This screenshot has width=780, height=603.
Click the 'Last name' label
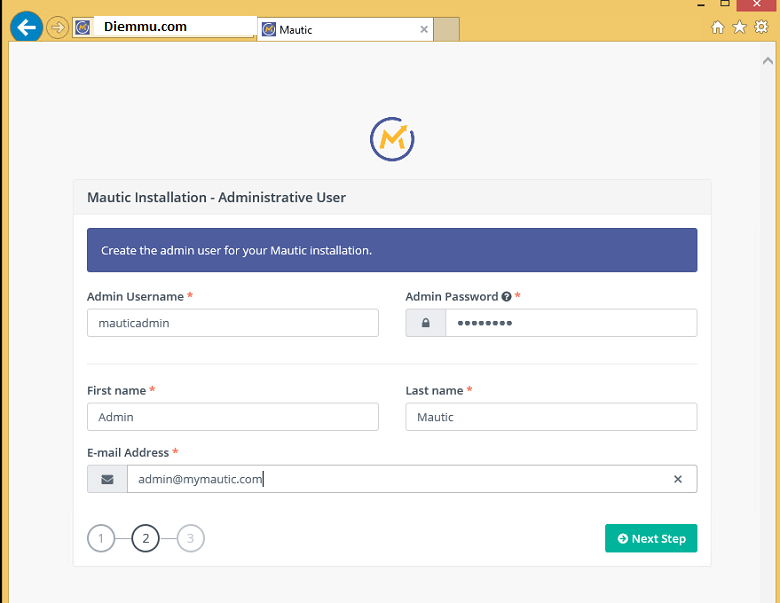click(434, 391)
